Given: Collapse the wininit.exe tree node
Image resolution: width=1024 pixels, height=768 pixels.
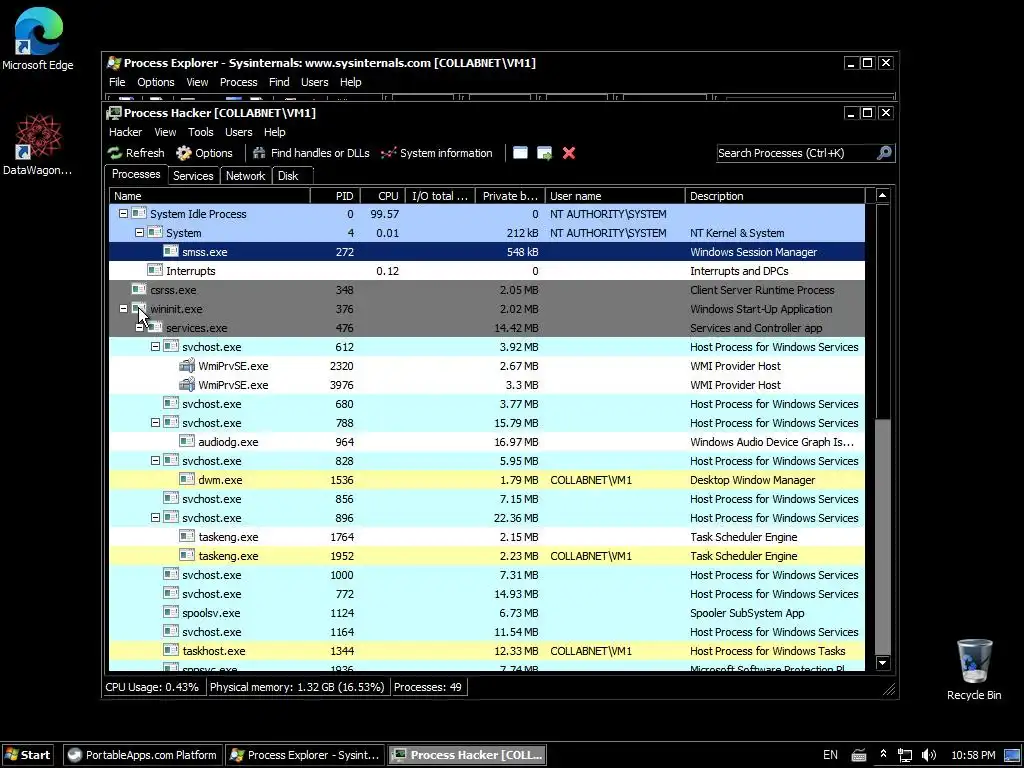Looking at the screenshot, I should click(123, 308).
